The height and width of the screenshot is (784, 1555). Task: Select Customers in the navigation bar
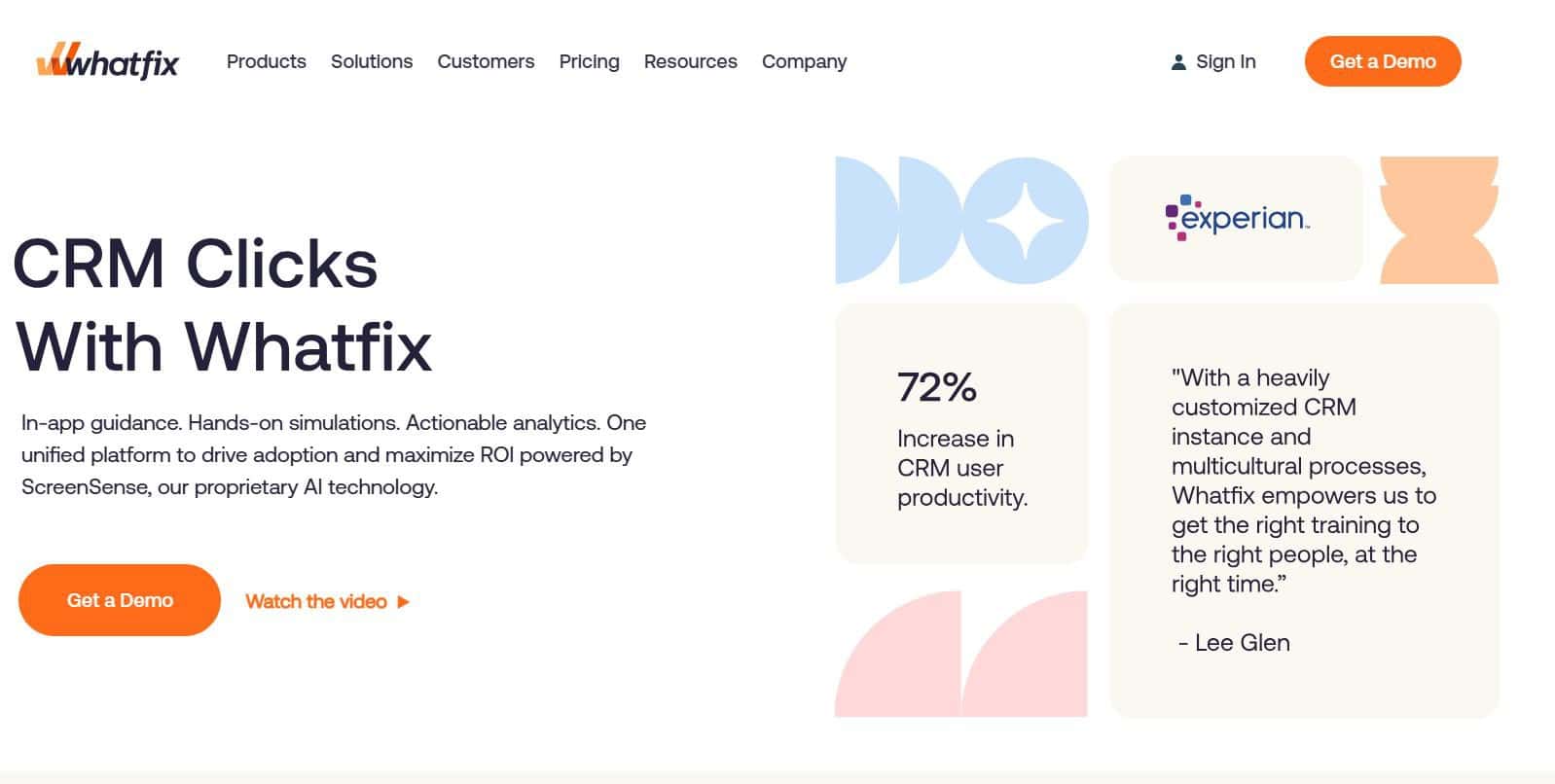[486, 61]
